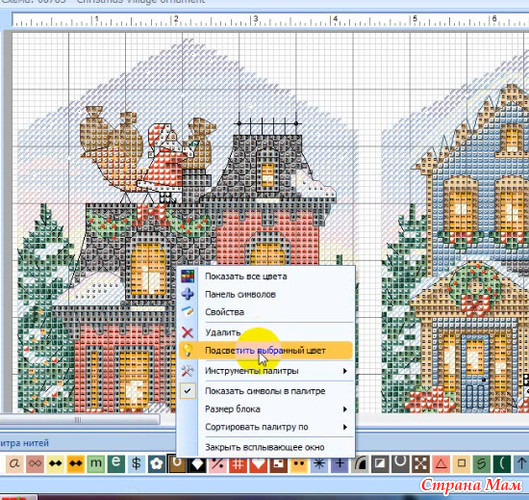Select the brick-brown rectangle-symbol palette swatch
This screenshot has height=500, width=529.
point(278,465)
